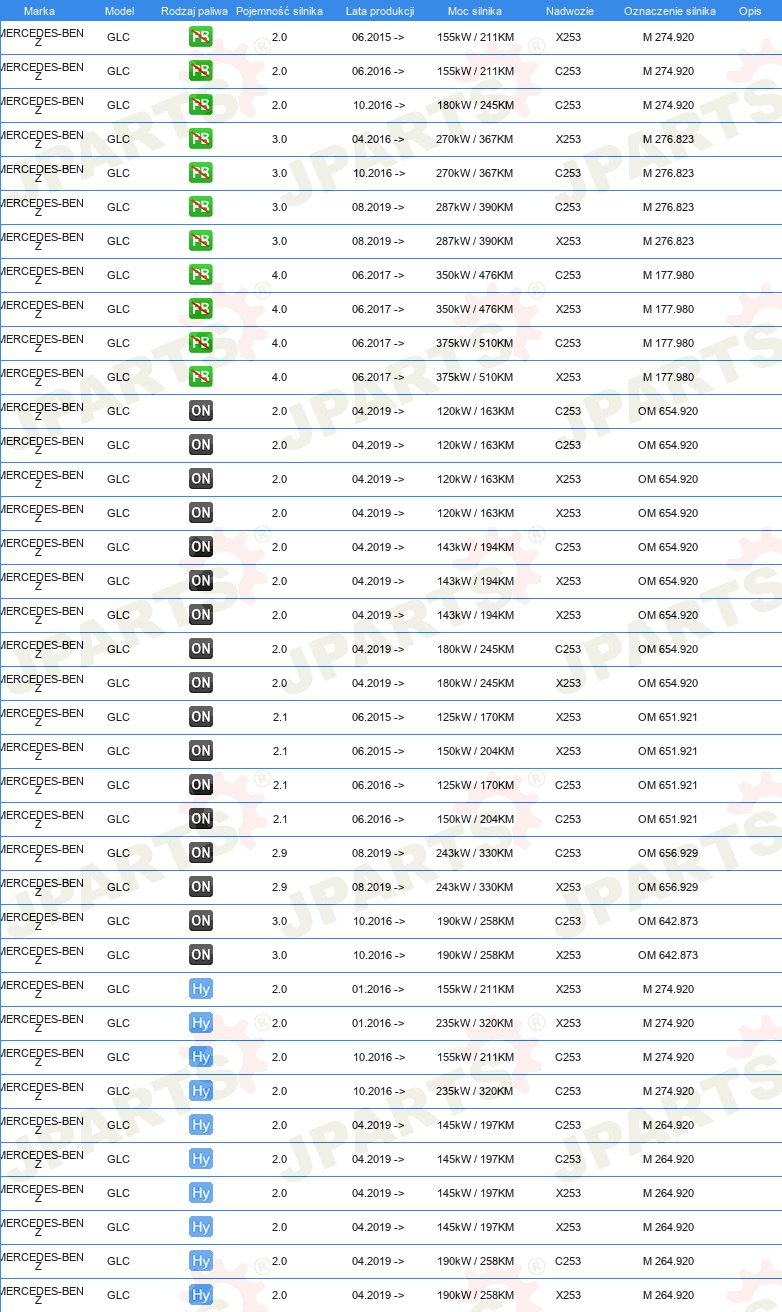Image resolution: width=782 pixels, height=1312 pixels.
Task: Choose the Hy icon in the 190kW / 258KM M 264.920 X253 row
Action: 201,1296
